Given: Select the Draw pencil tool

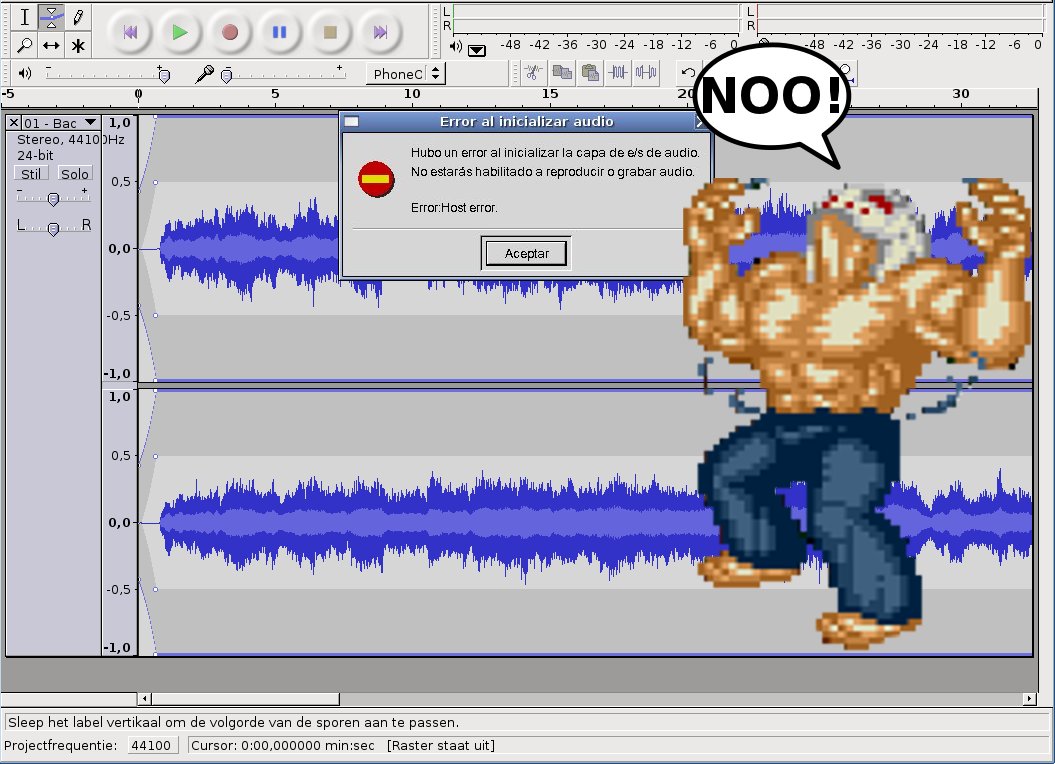Looking at the screenshot, I should coord(77,17).
